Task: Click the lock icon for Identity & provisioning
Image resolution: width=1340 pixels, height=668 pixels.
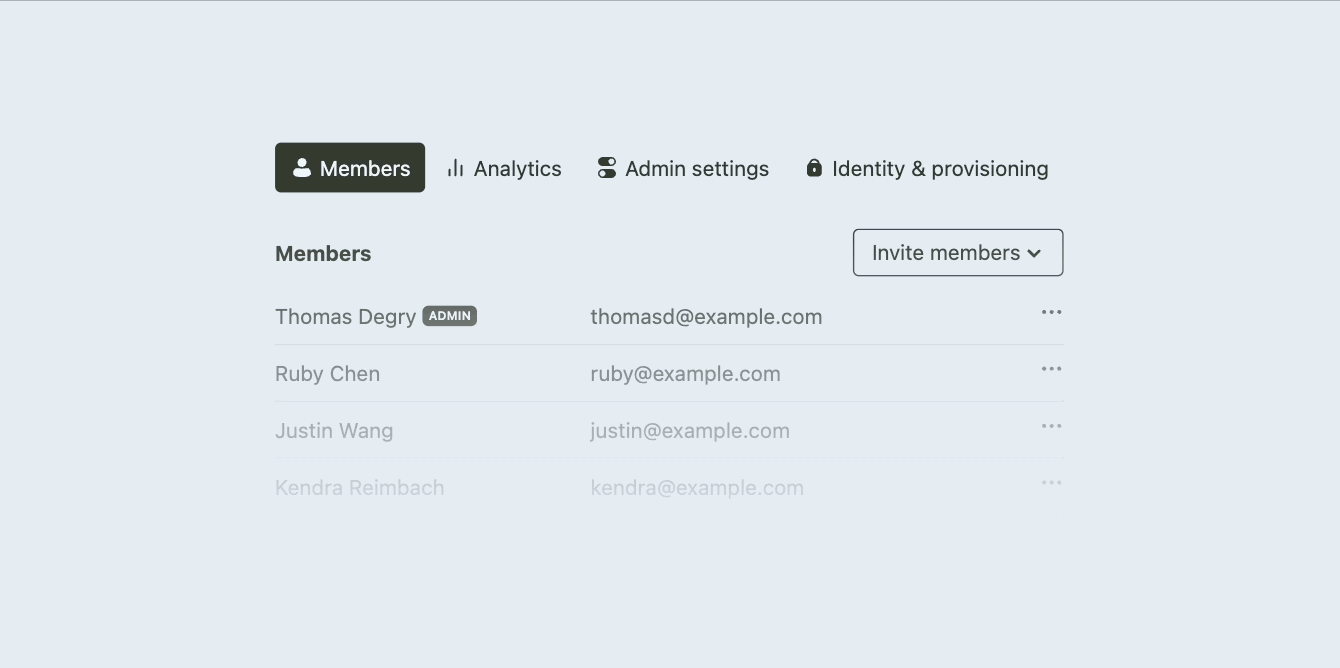Action: pos(814,168)
